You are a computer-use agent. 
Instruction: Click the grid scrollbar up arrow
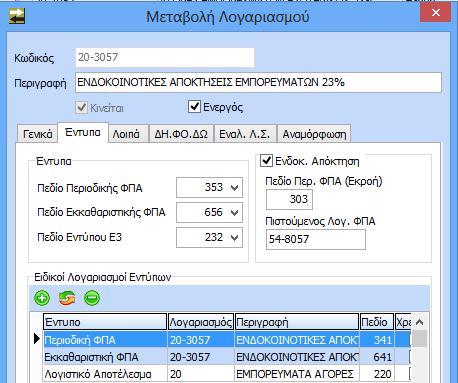point(420,322)
